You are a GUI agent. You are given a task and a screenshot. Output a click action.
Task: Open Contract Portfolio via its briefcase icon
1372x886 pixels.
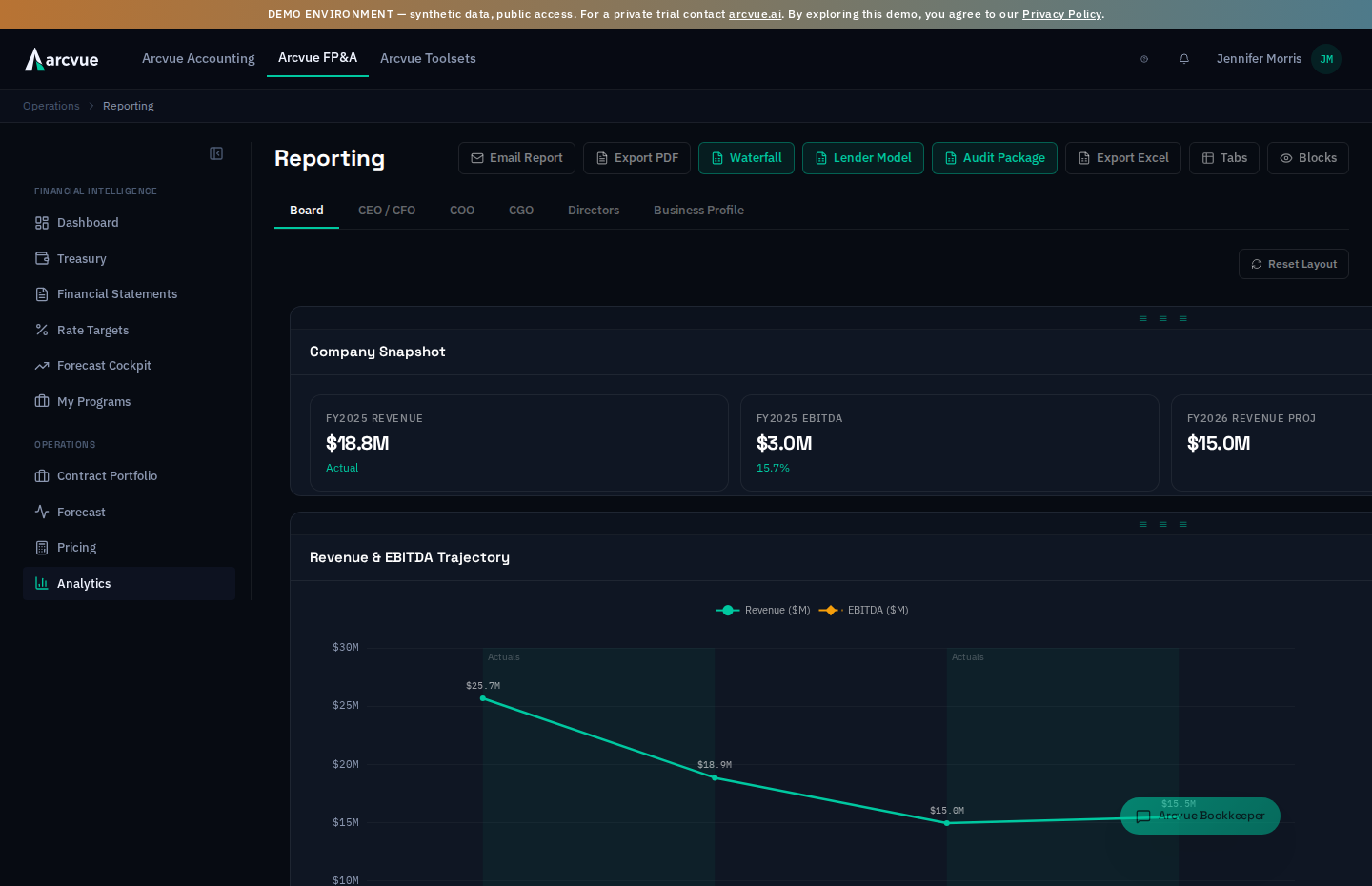pos(42,476)
